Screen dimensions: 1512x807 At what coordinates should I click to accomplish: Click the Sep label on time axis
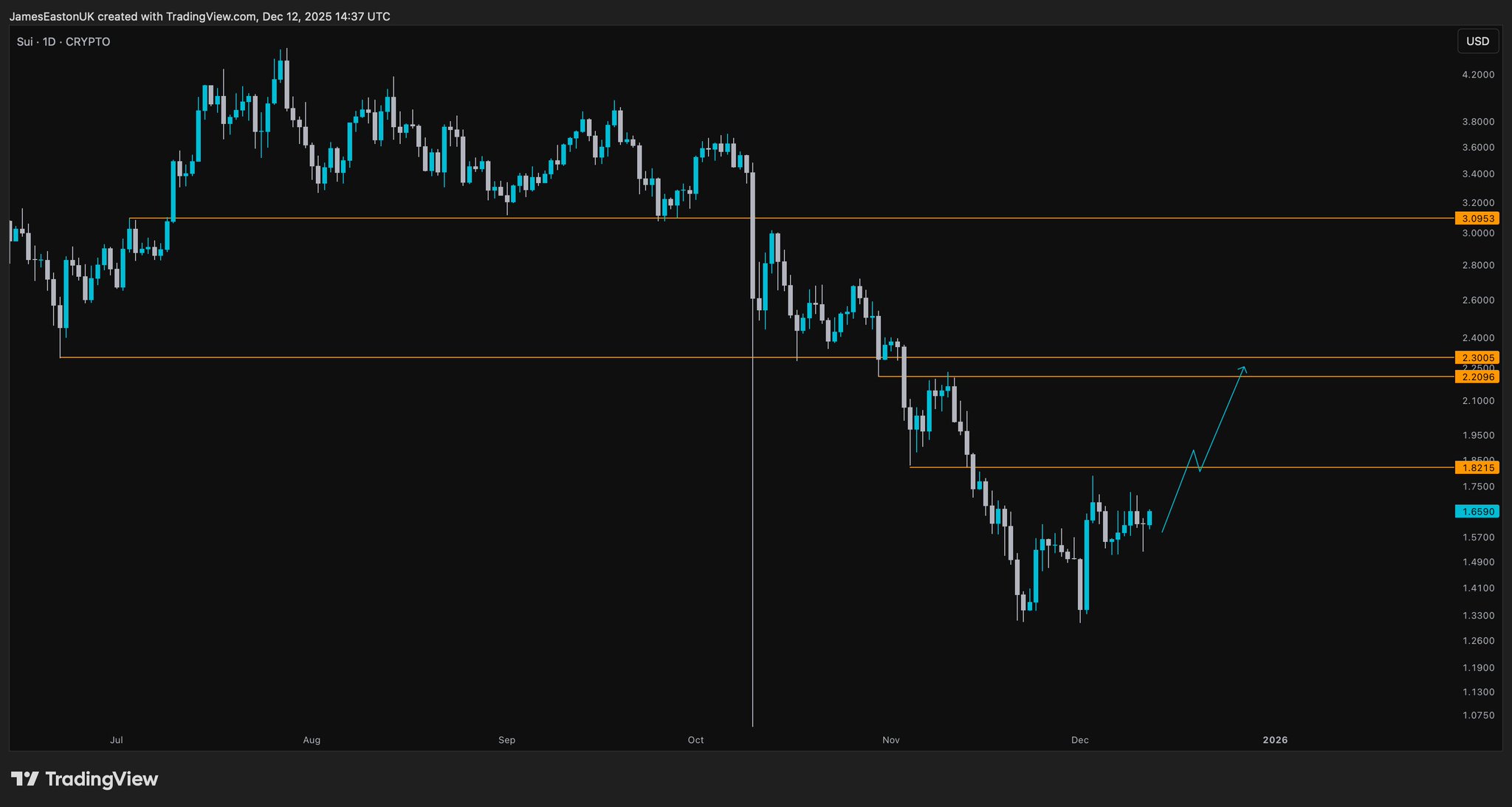coord(506,740)
